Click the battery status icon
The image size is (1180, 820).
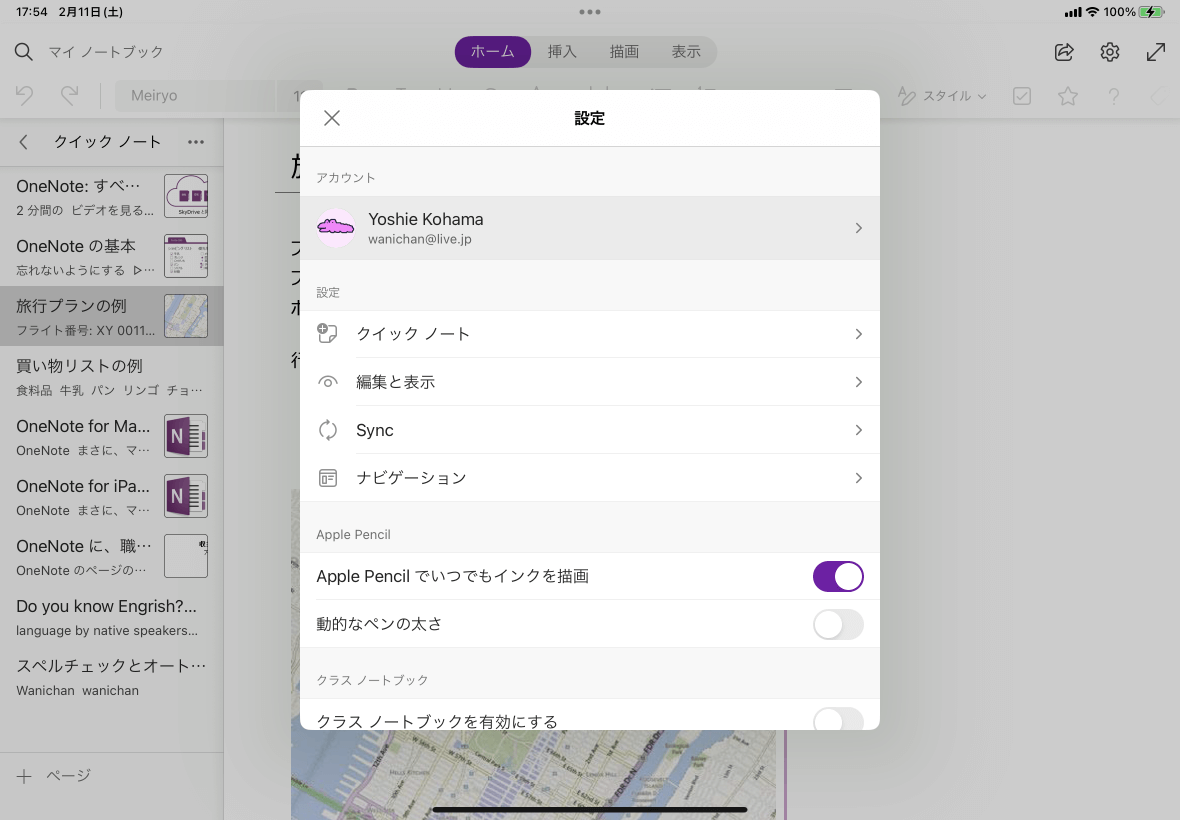(1151, 12)
